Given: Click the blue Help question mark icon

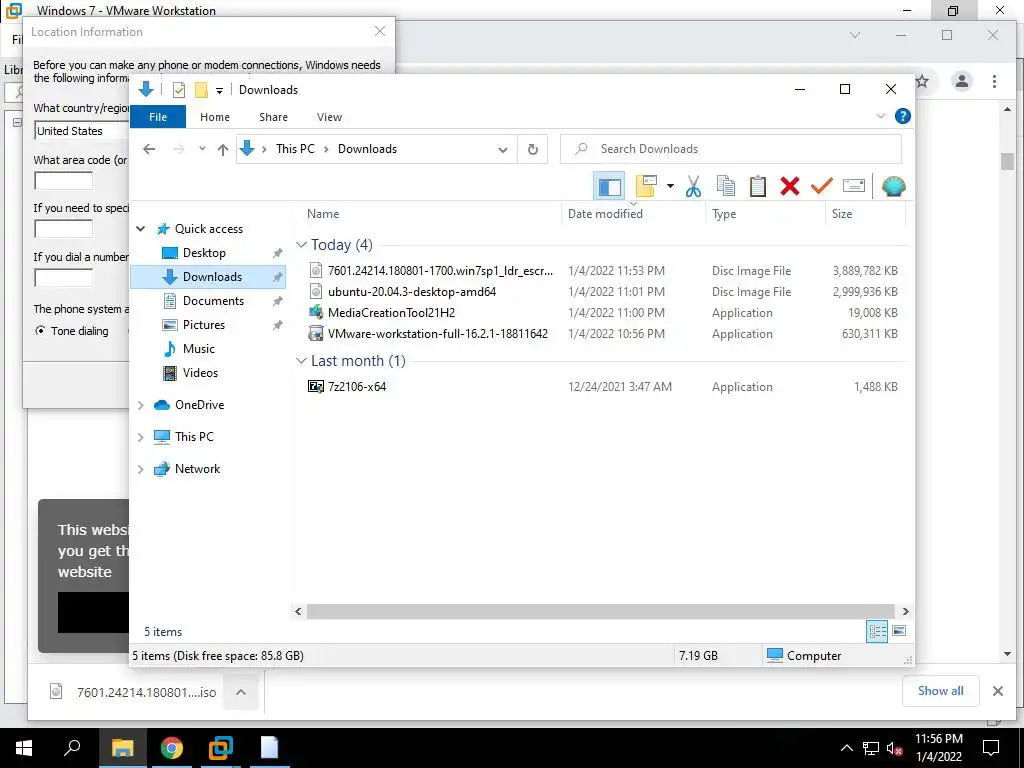Looking at the screenshot, I should [903, 116].
